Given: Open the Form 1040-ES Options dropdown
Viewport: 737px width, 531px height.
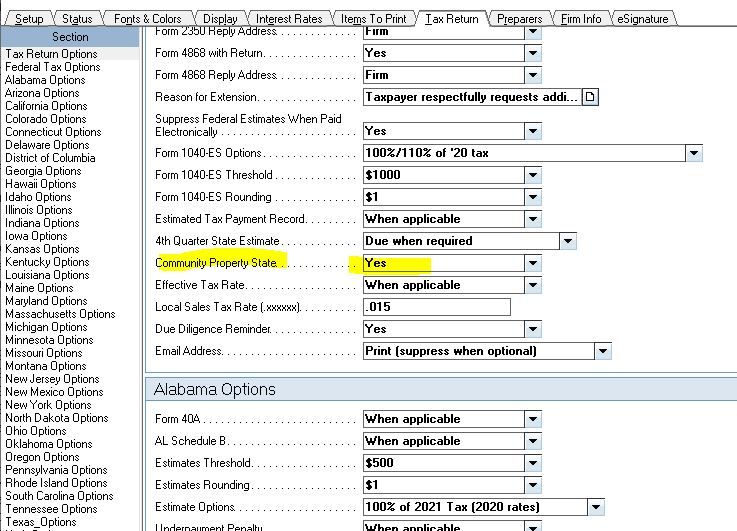Looking at the screenshot, I should [x=693, y=153].
